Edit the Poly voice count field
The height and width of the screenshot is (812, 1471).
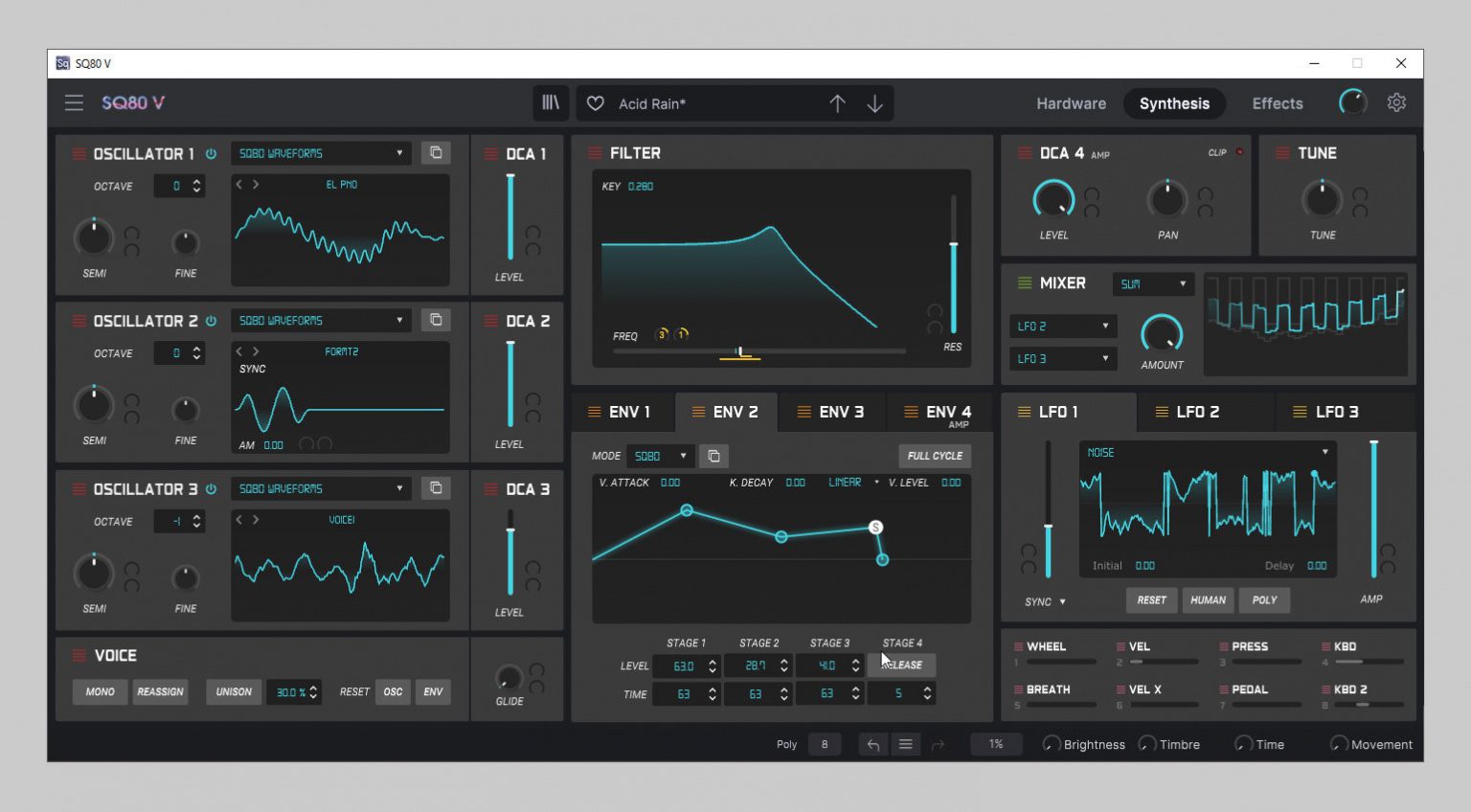tap(825, 744)
